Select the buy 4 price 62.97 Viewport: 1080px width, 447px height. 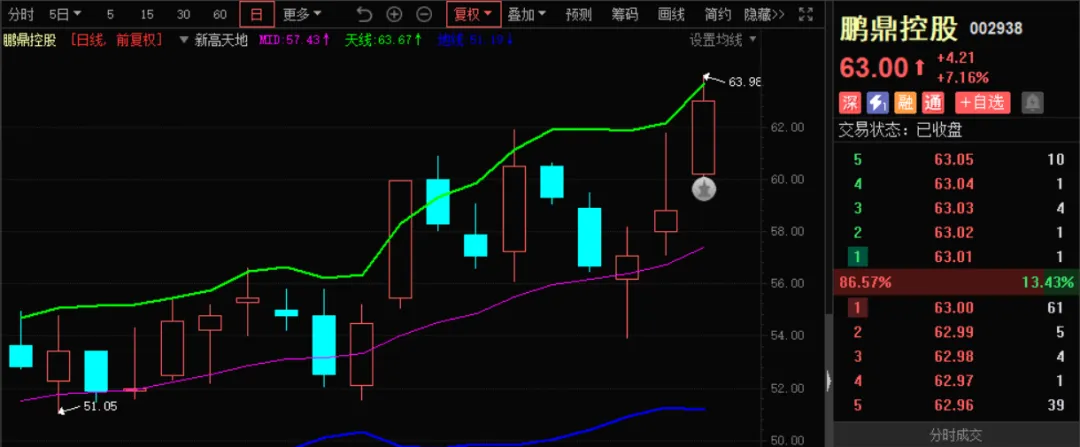coord(954,381)
